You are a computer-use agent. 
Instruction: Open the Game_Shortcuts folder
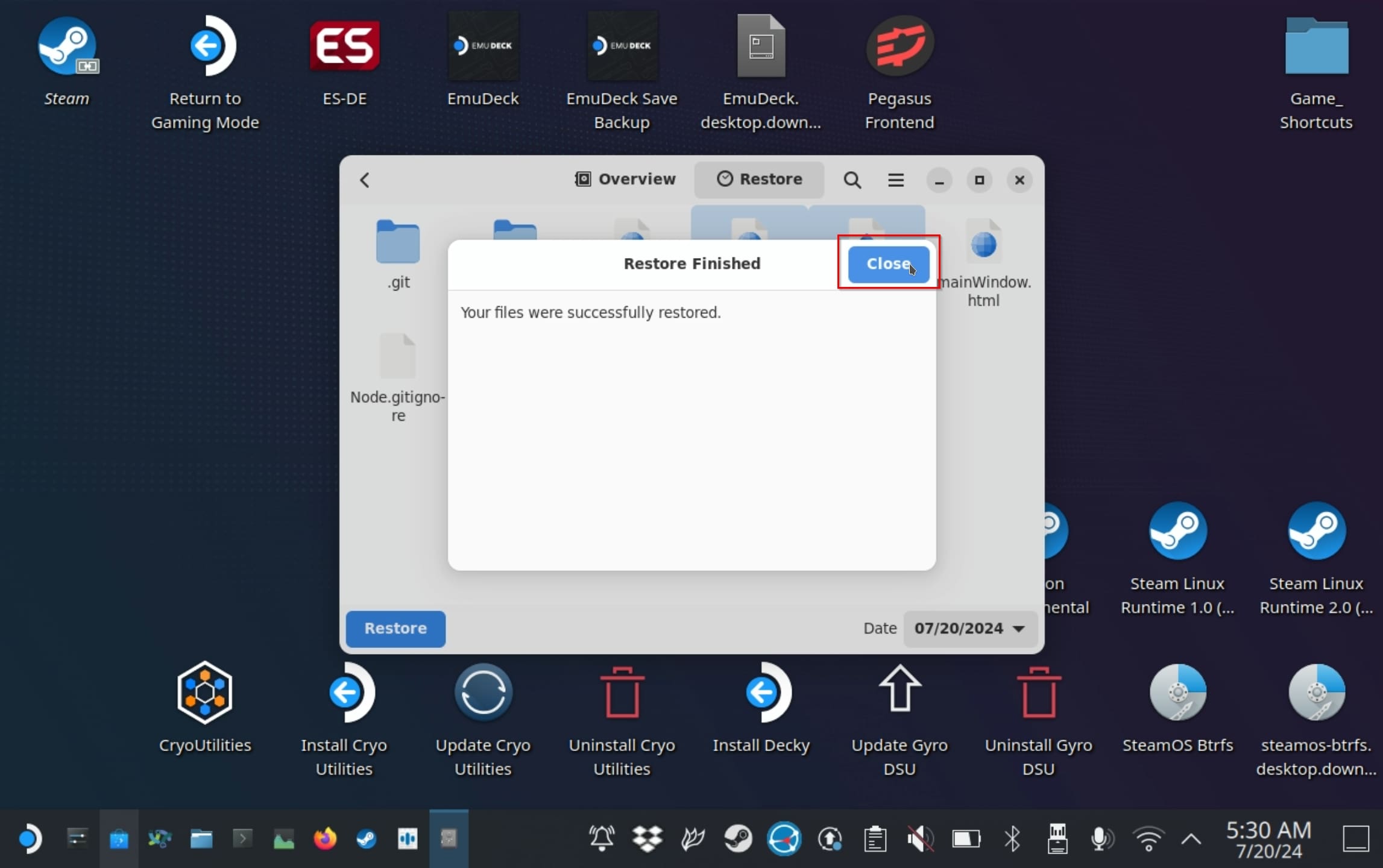[x=1316, y=72]
